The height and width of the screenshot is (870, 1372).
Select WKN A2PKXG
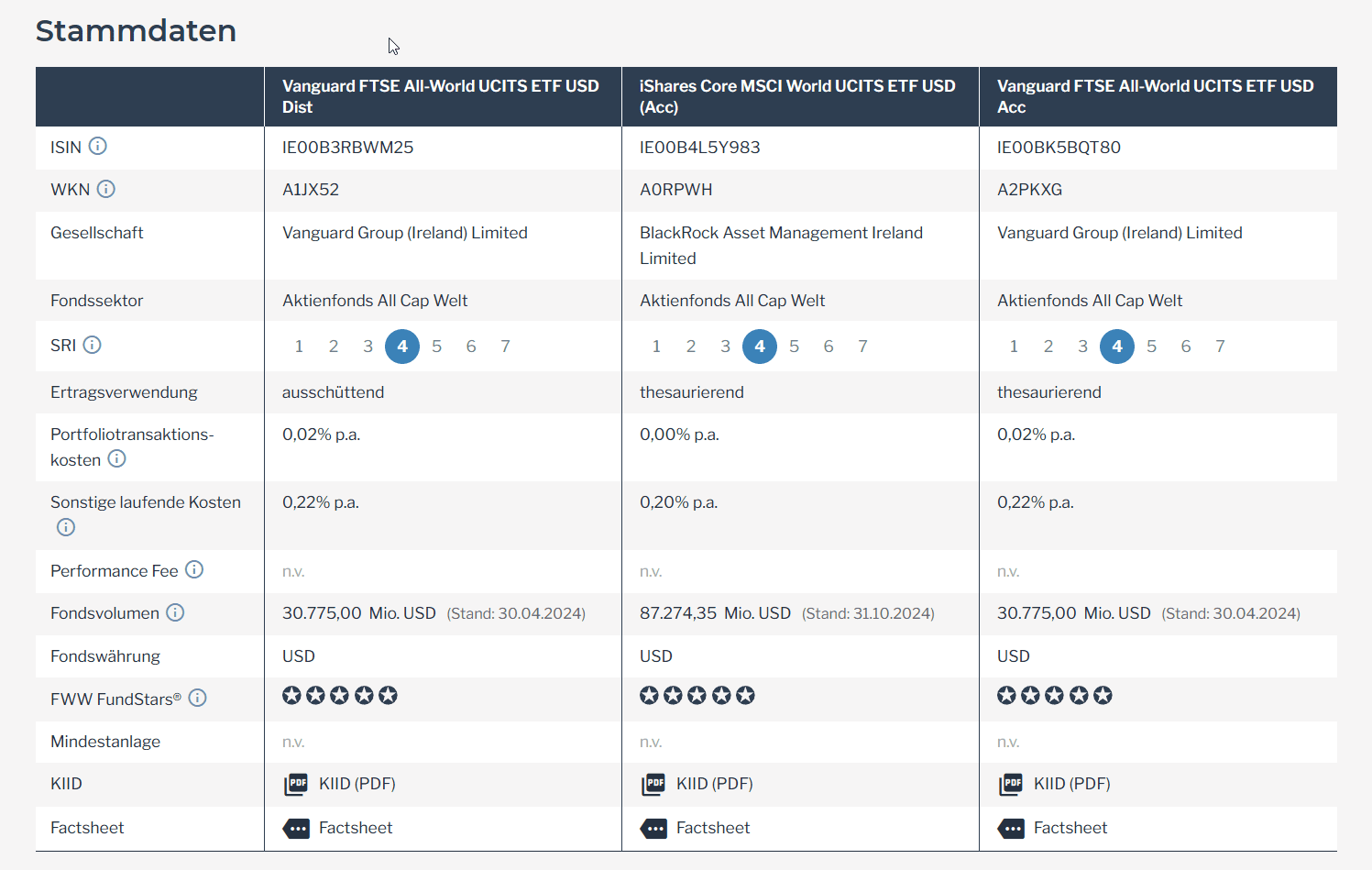tap(1030, 190)
